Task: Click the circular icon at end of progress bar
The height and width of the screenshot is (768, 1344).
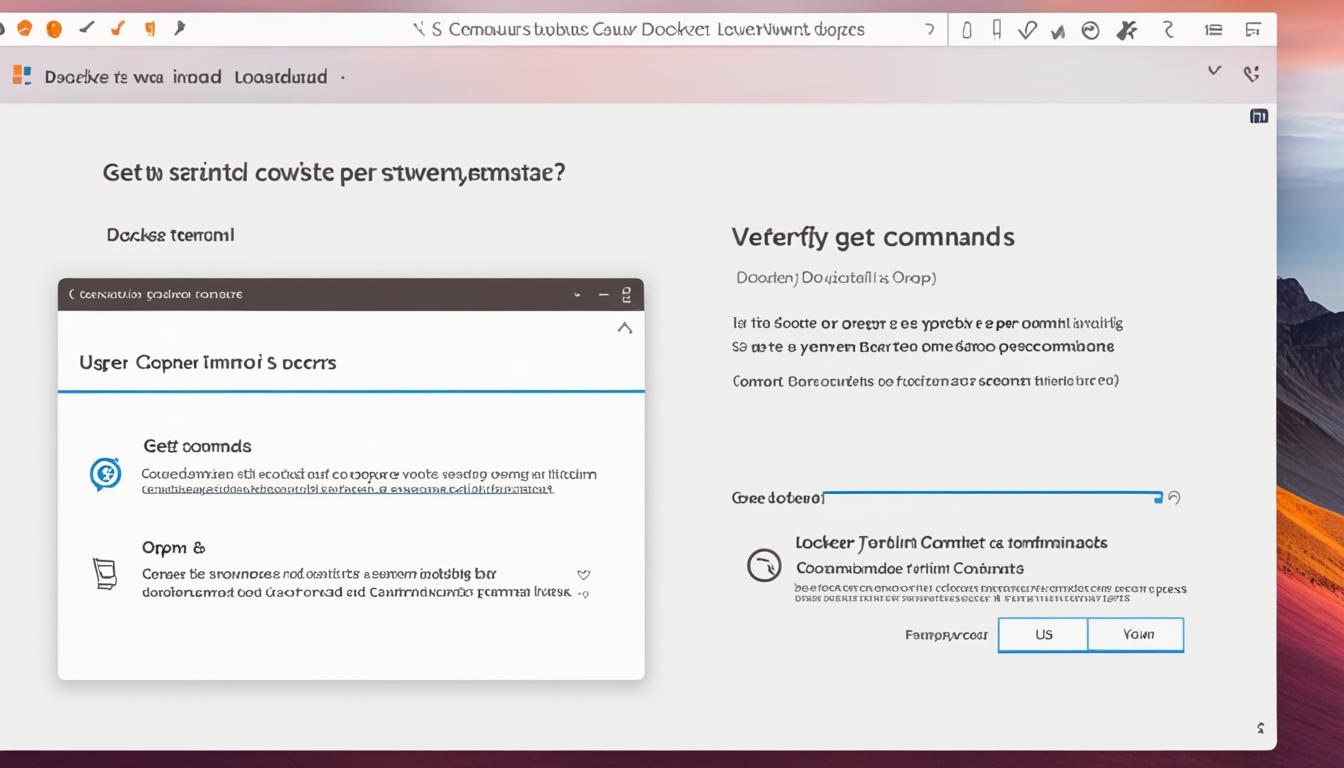Action: point(1174,497)
